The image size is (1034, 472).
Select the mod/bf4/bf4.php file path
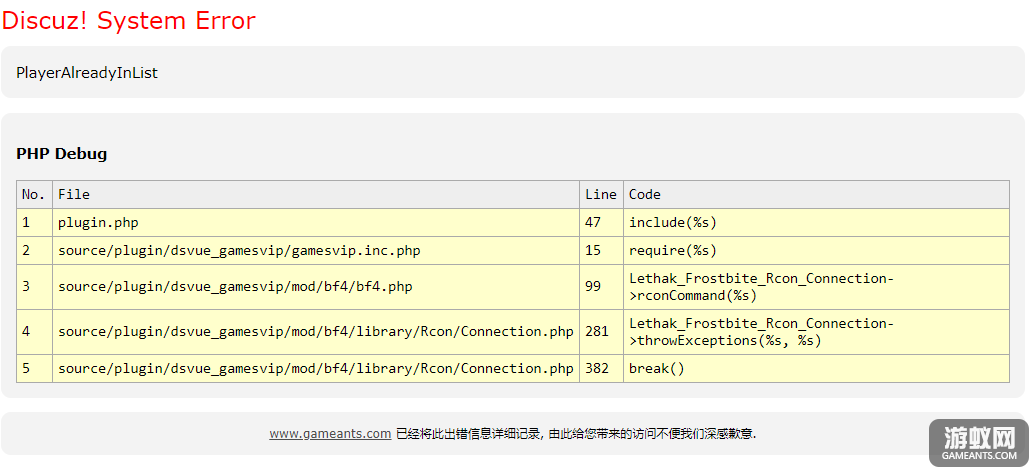[316, 287]
